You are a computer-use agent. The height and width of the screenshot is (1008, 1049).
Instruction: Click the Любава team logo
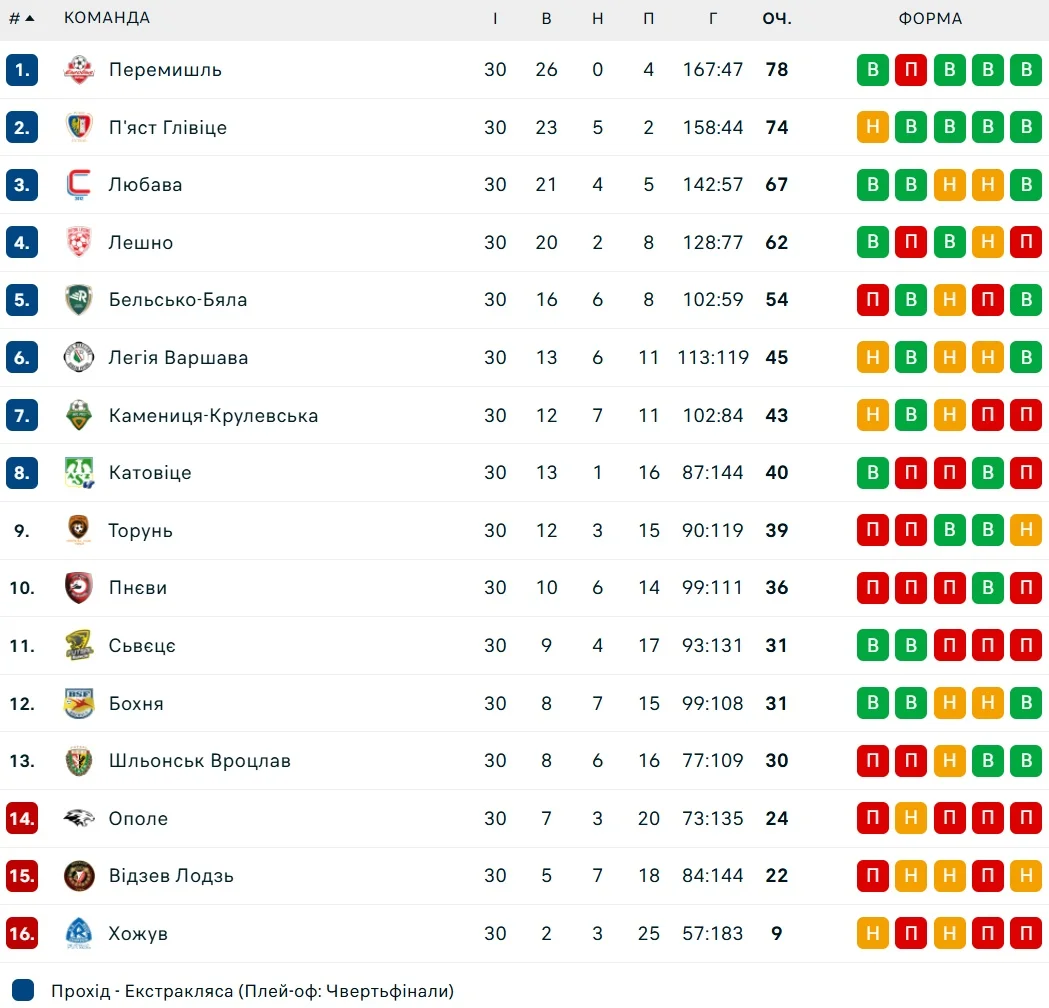point(78,185)
